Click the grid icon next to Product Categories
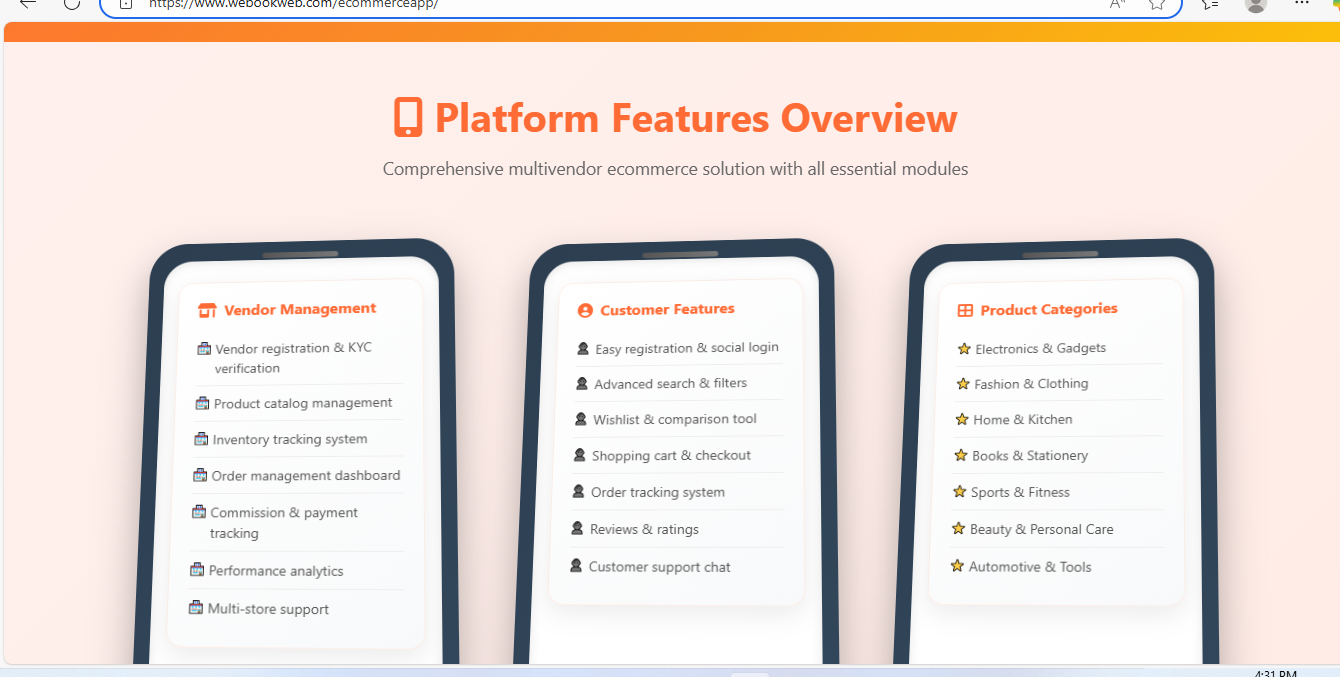 [965, 311]
